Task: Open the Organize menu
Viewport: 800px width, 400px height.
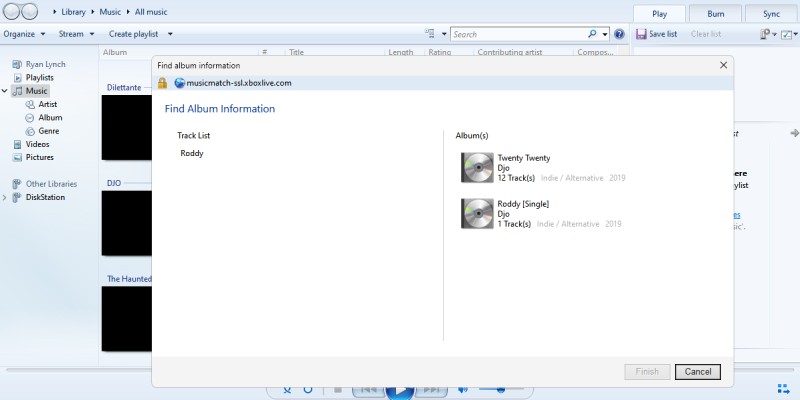Action: 24,34
